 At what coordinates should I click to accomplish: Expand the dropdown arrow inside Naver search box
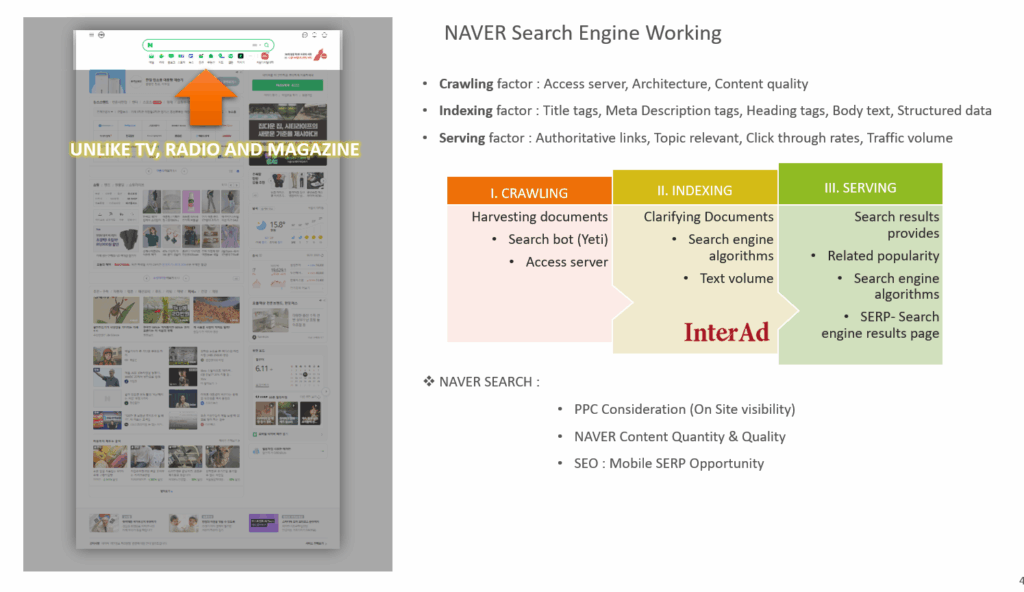pos(260,45)
